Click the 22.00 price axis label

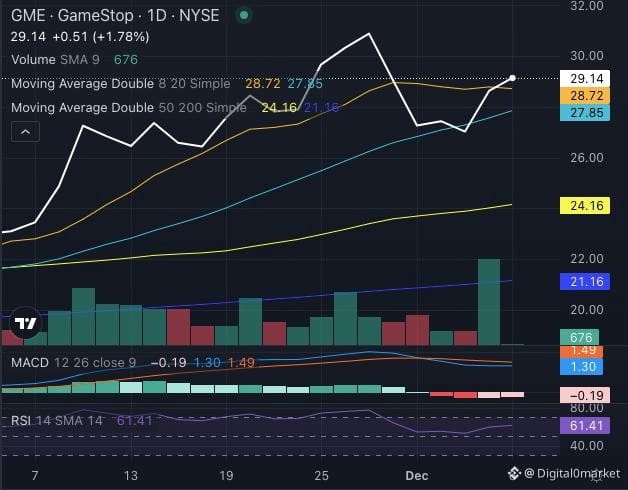click(587, 258)
